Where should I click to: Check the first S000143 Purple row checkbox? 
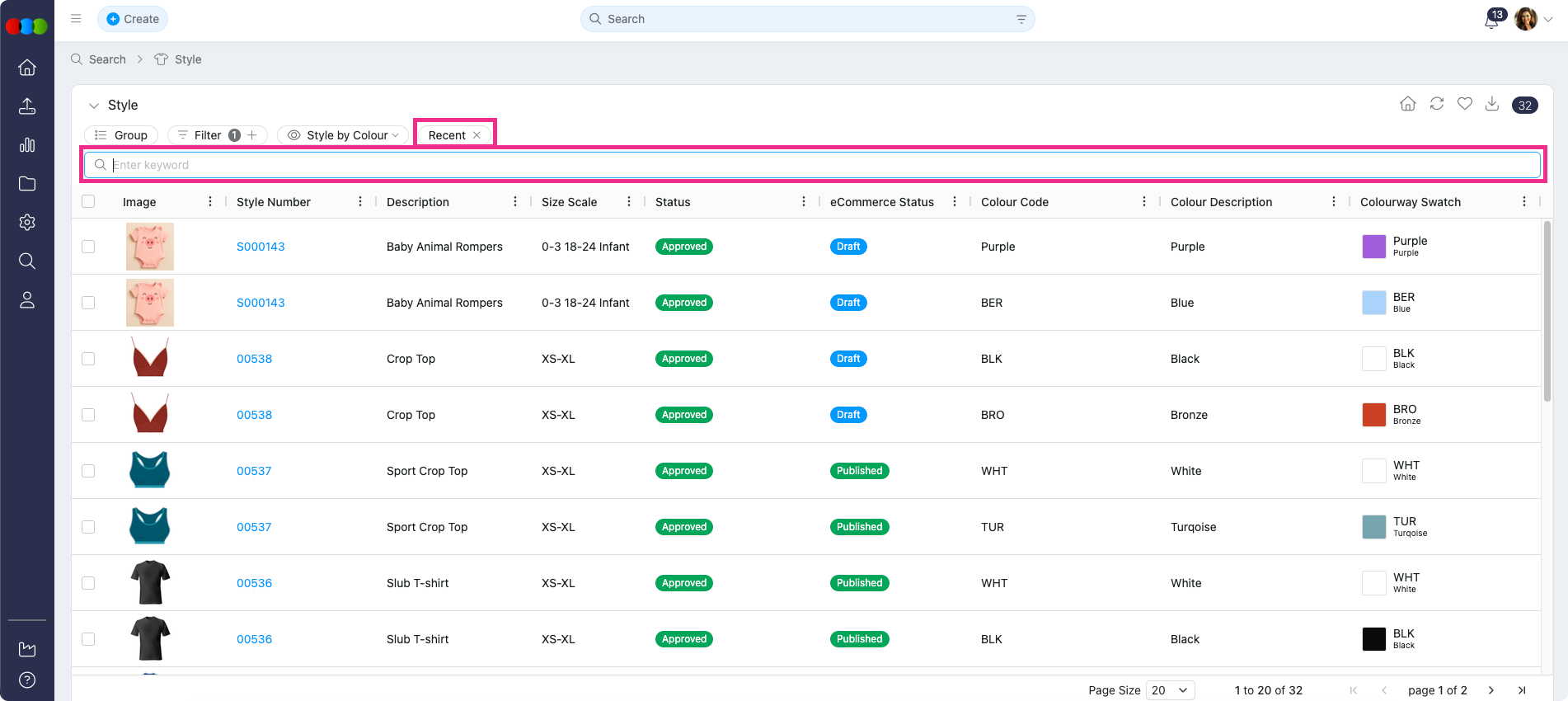click(88, 247)
